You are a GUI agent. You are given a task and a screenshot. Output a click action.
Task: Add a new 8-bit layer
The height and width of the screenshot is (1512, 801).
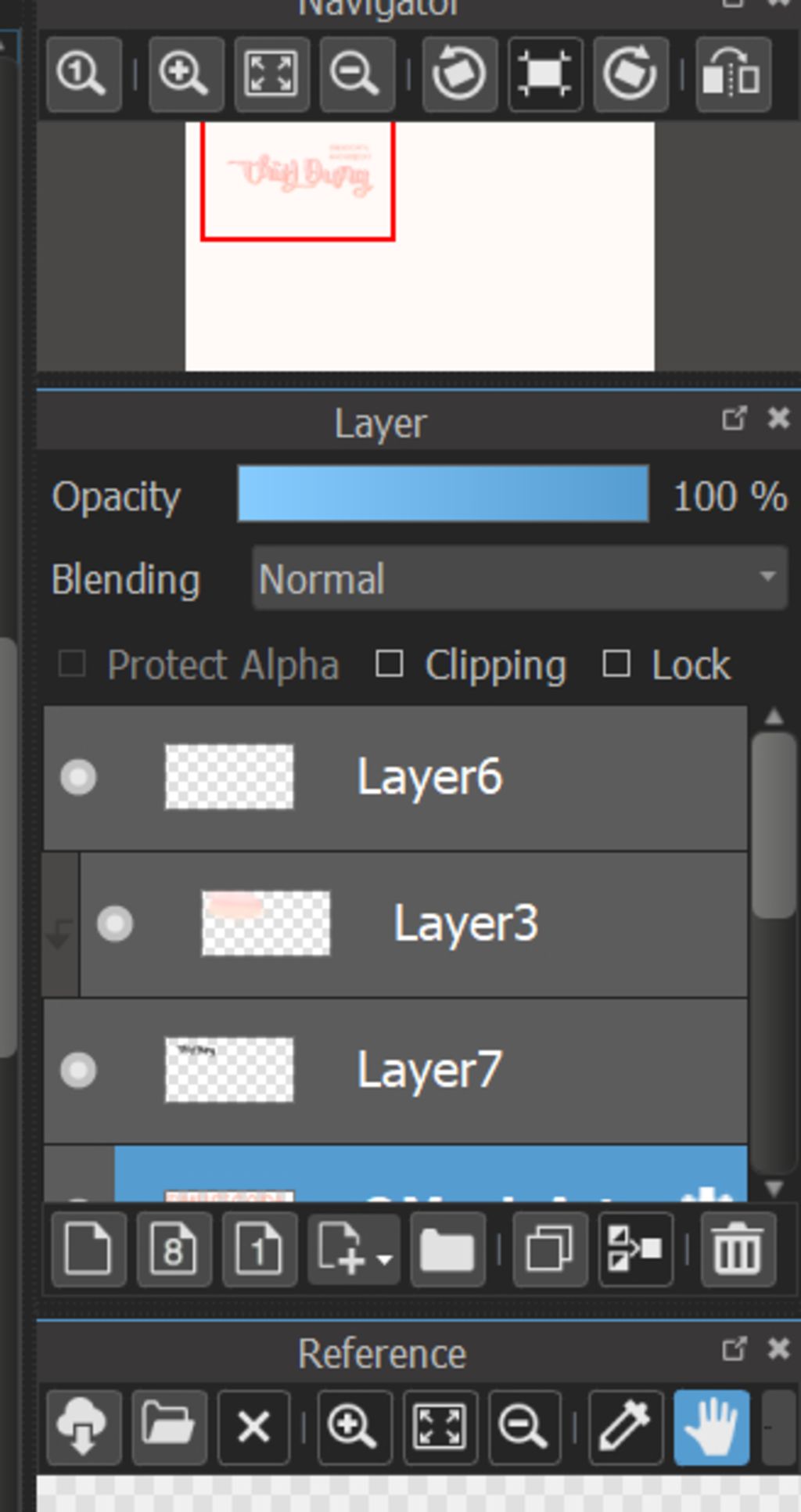coord(174,1250)
